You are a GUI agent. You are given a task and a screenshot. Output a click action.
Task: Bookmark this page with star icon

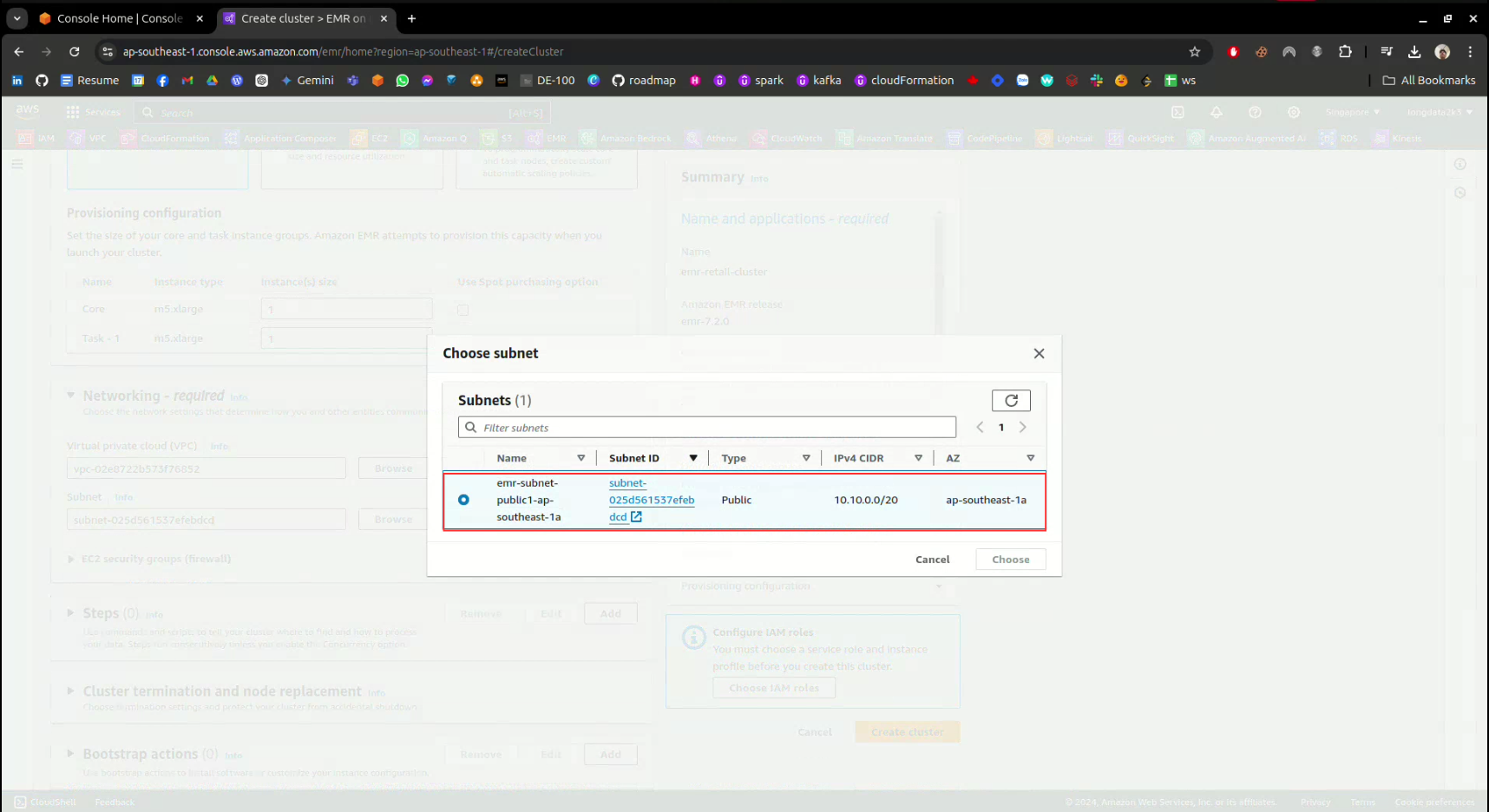pos(1194,52)
